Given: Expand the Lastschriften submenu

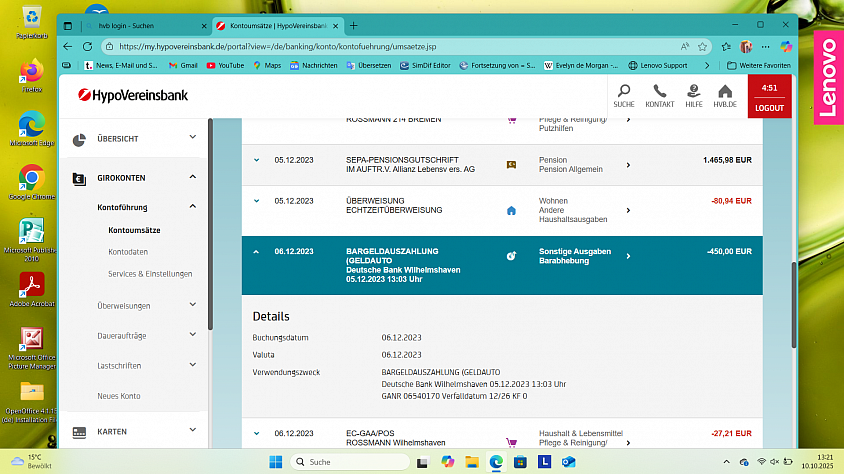Looking at the screenshot, I should 193,365.
